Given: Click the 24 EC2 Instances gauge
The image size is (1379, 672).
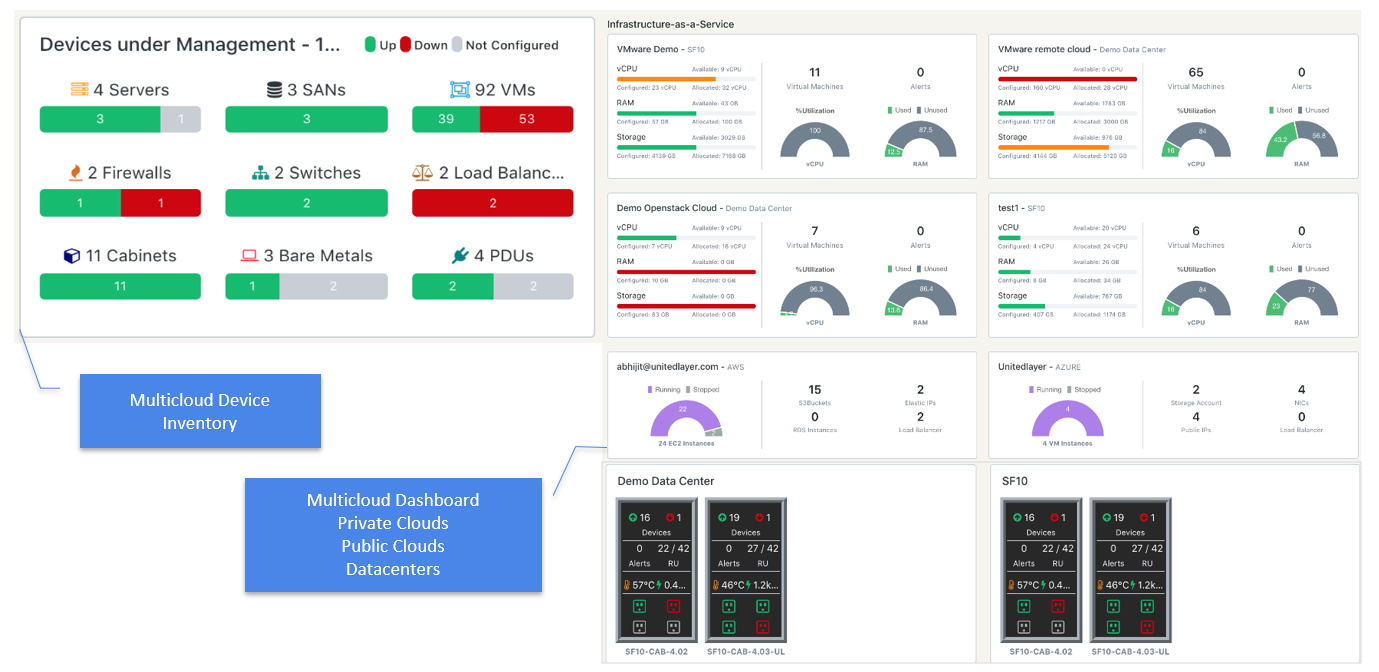Looking at the screenshot, I should point(685,418).
